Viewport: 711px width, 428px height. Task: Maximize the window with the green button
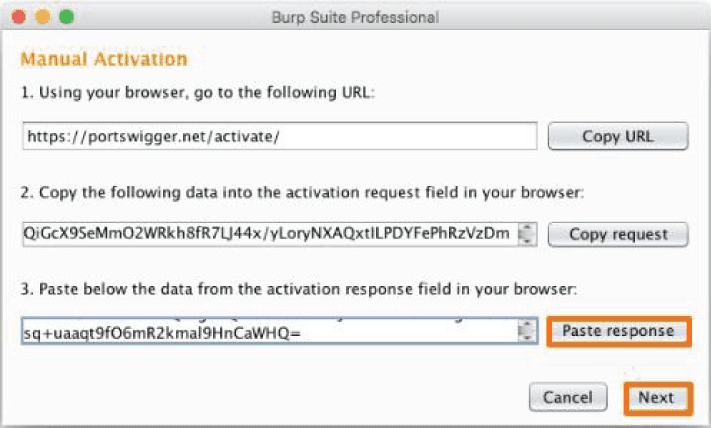point(67,17)
